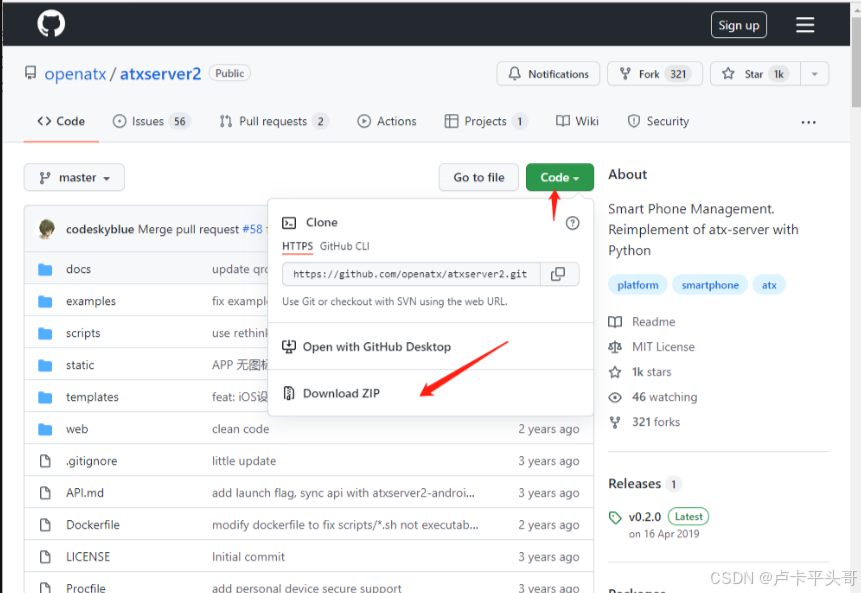Switch to the Code tab

tap(61, 121)
